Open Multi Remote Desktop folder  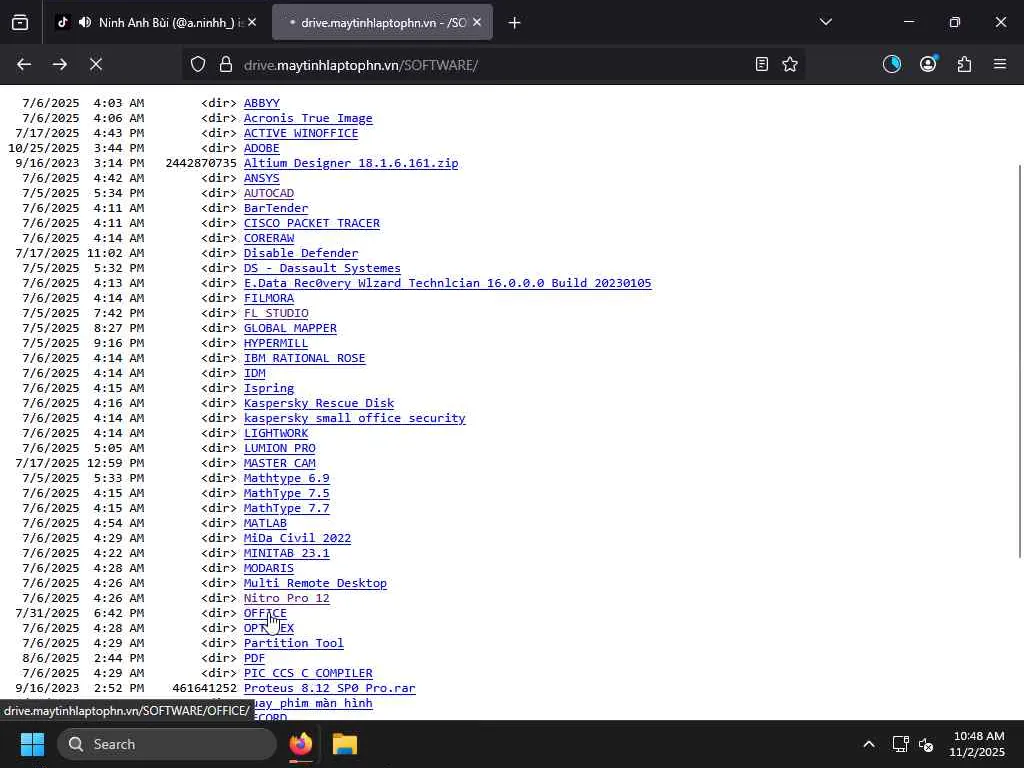pos(315,584)
